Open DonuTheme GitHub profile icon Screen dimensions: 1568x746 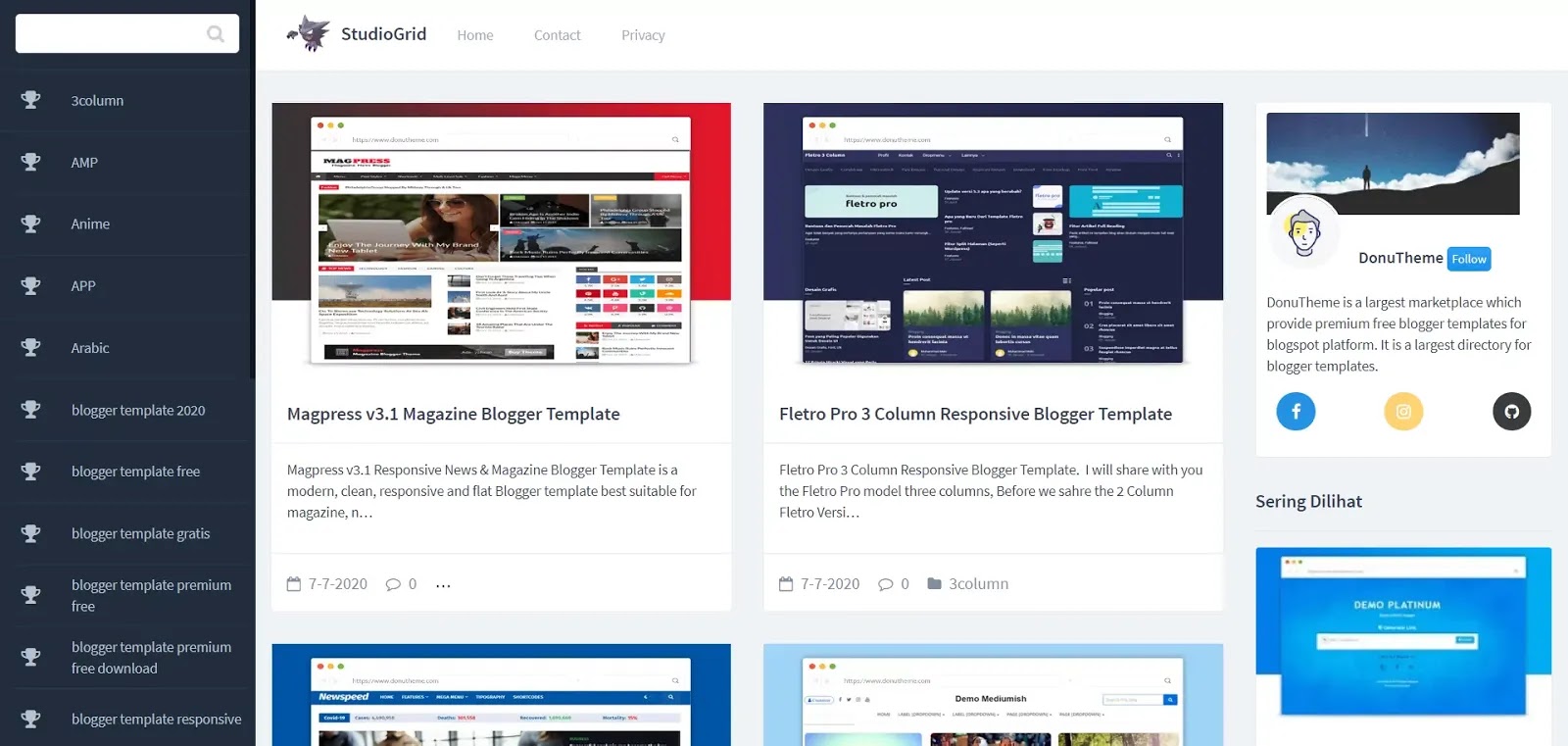pyautogui.click(x=1511, y=411)
